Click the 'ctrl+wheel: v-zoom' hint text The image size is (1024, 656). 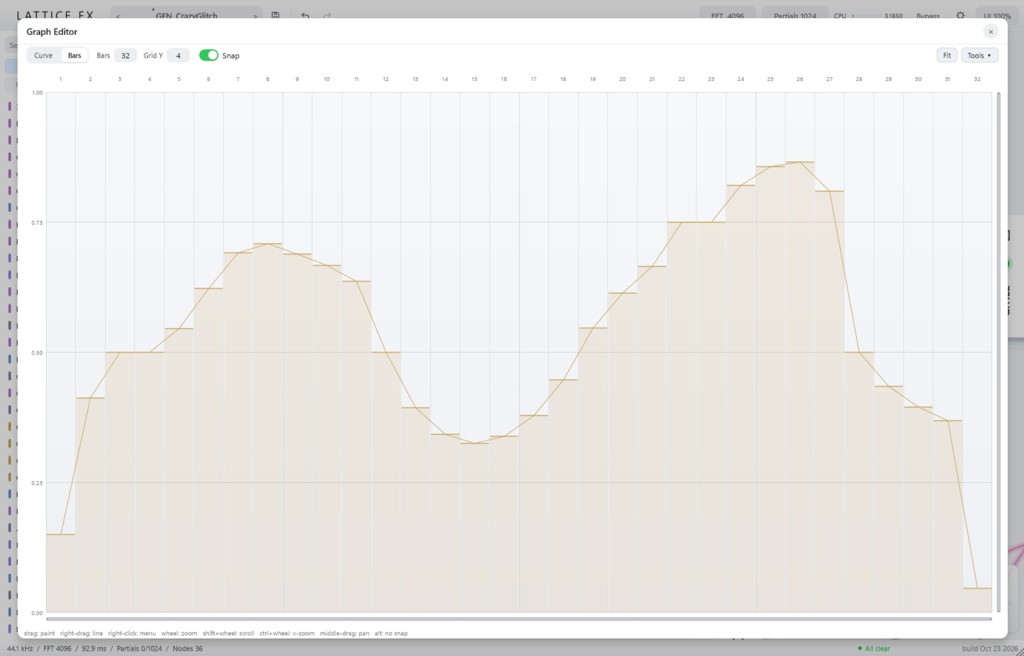coord(287,633)
